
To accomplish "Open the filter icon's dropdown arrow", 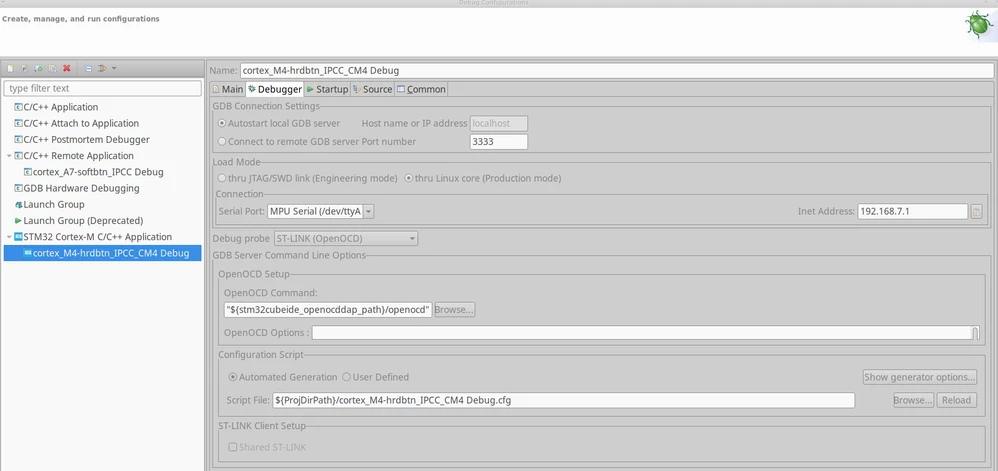I will coord(114,68).
